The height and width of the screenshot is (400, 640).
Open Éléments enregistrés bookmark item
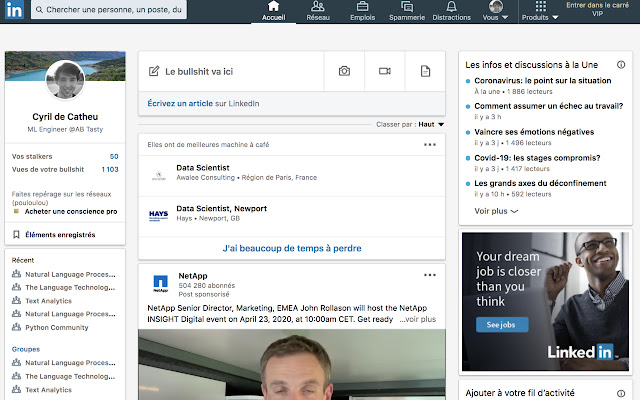60,235
